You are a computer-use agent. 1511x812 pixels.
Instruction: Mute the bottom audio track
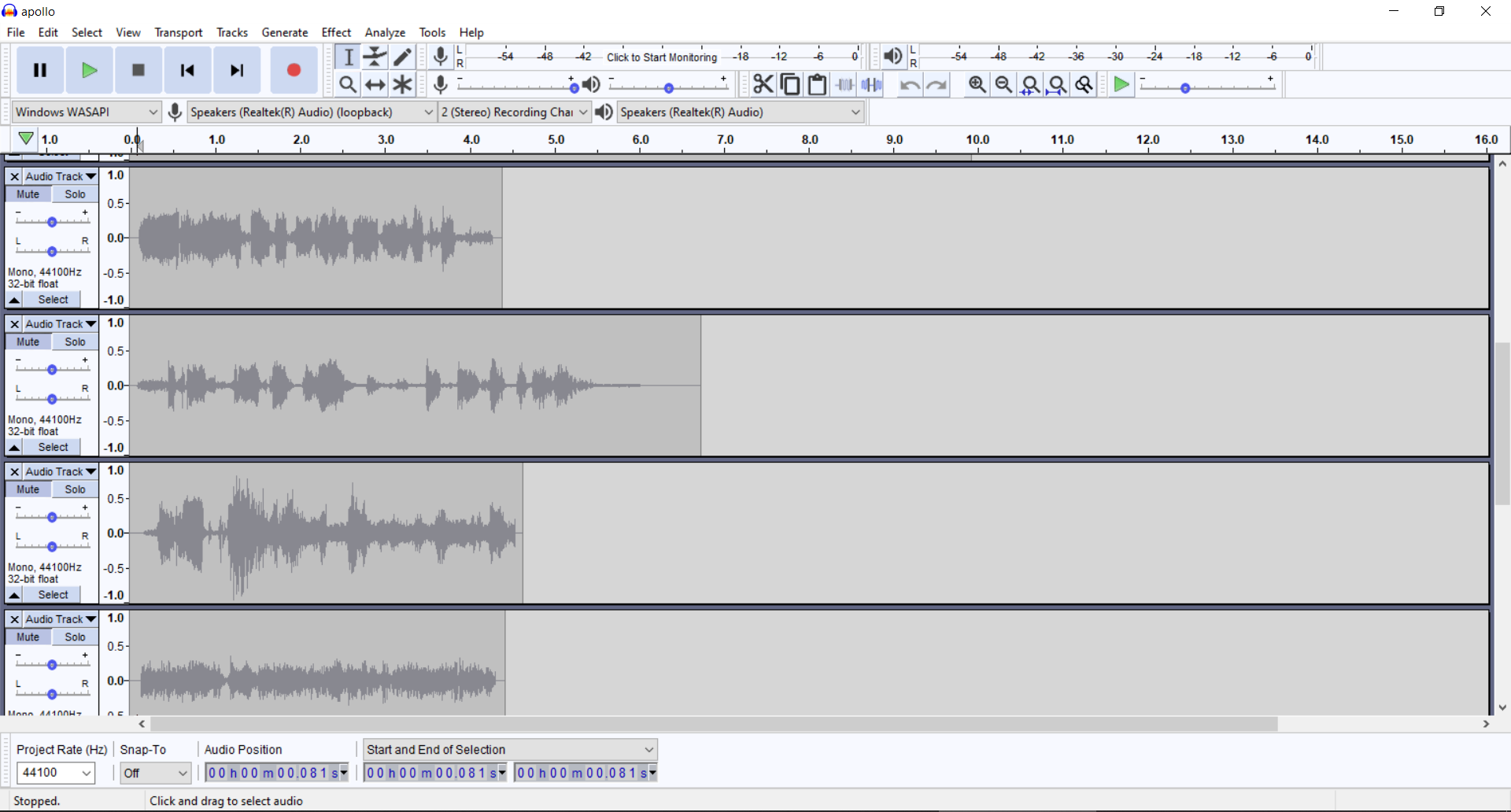[x=28, y=637]
